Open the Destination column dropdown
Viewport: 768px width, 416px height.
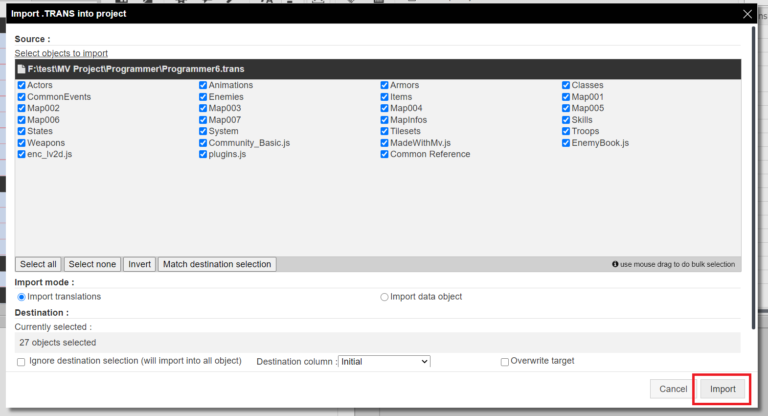384,361
